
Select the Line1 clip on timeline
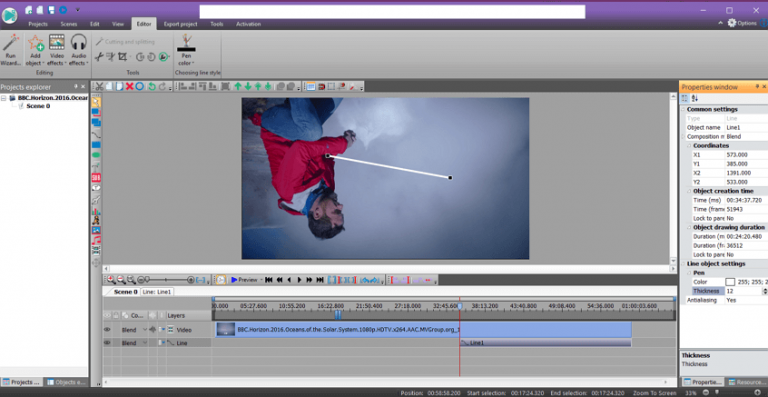[x=546, y=343]
